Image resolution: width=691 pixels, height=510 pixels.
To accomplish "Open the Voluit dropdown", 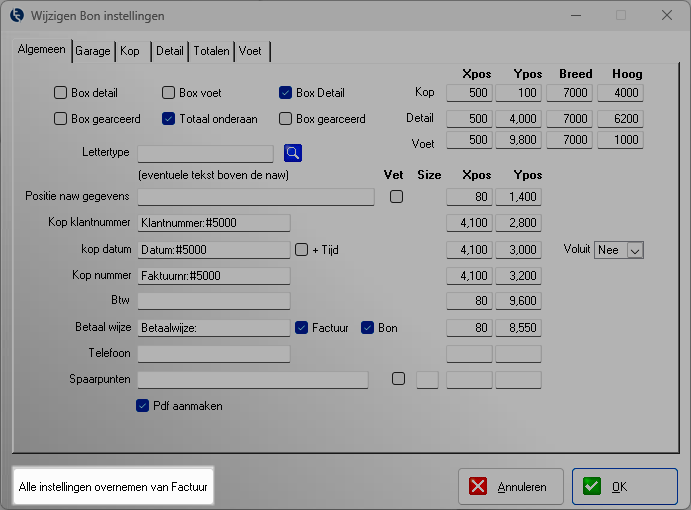I will (618, 250).
